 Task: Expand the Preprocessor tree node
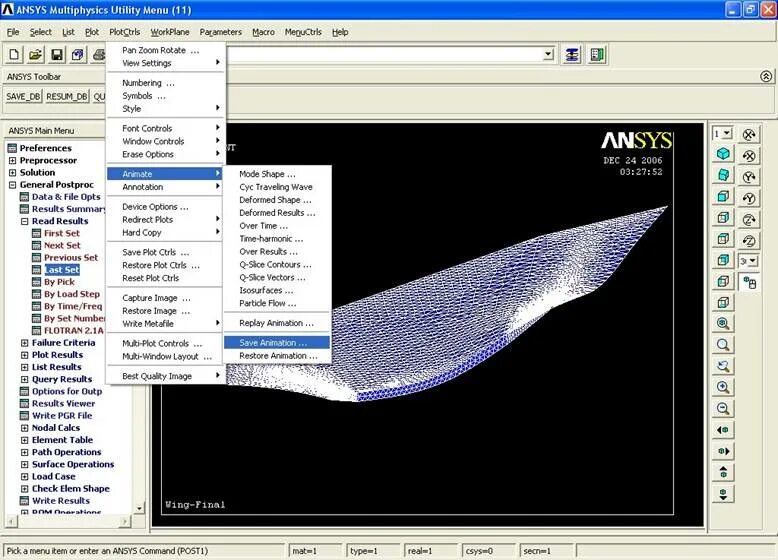click(x=12, y=161)
